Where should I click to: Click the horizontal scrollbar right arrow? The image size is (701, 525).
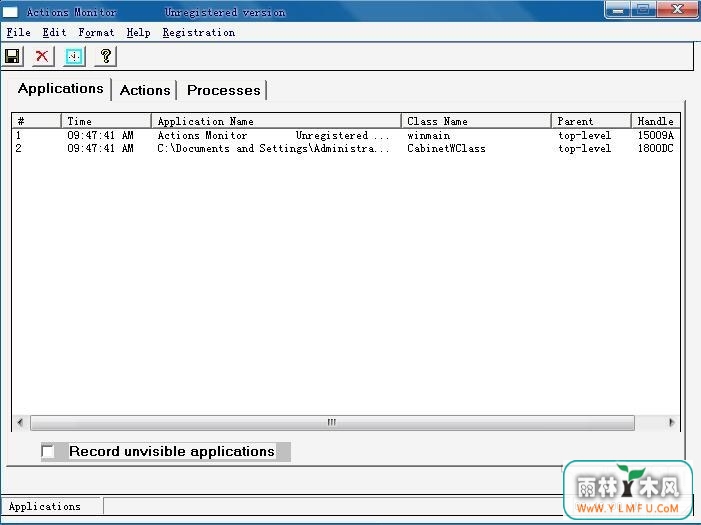(671, 422)
